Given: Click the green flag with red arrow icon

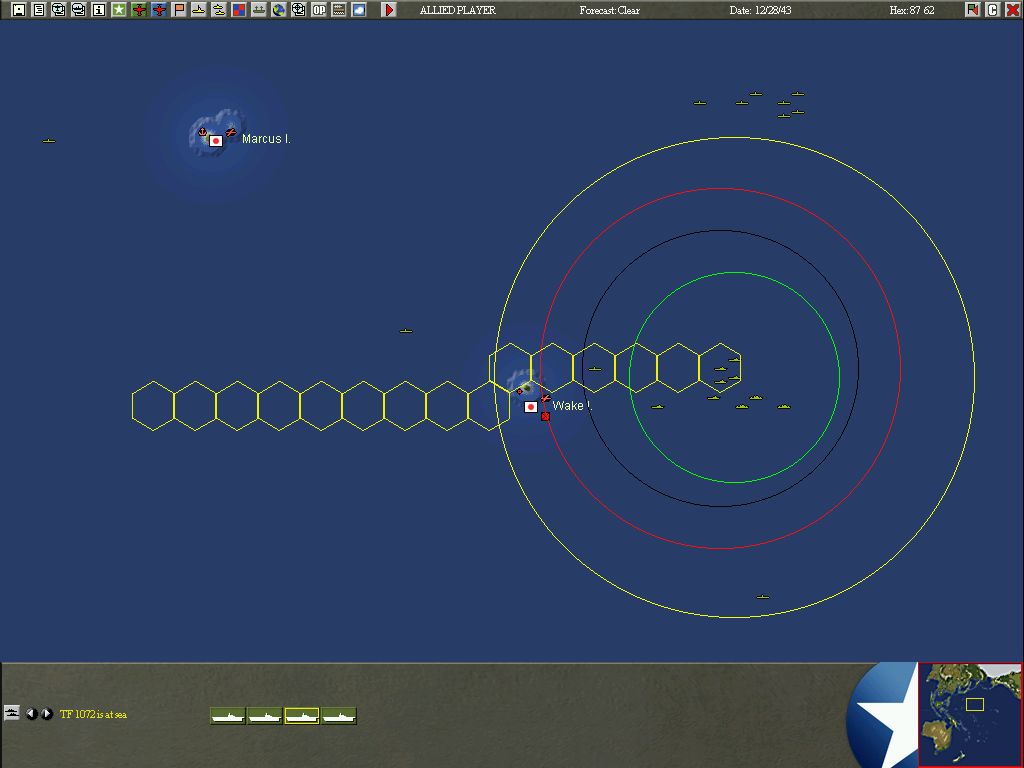Looking at the screenshot, I should (973, 10).
